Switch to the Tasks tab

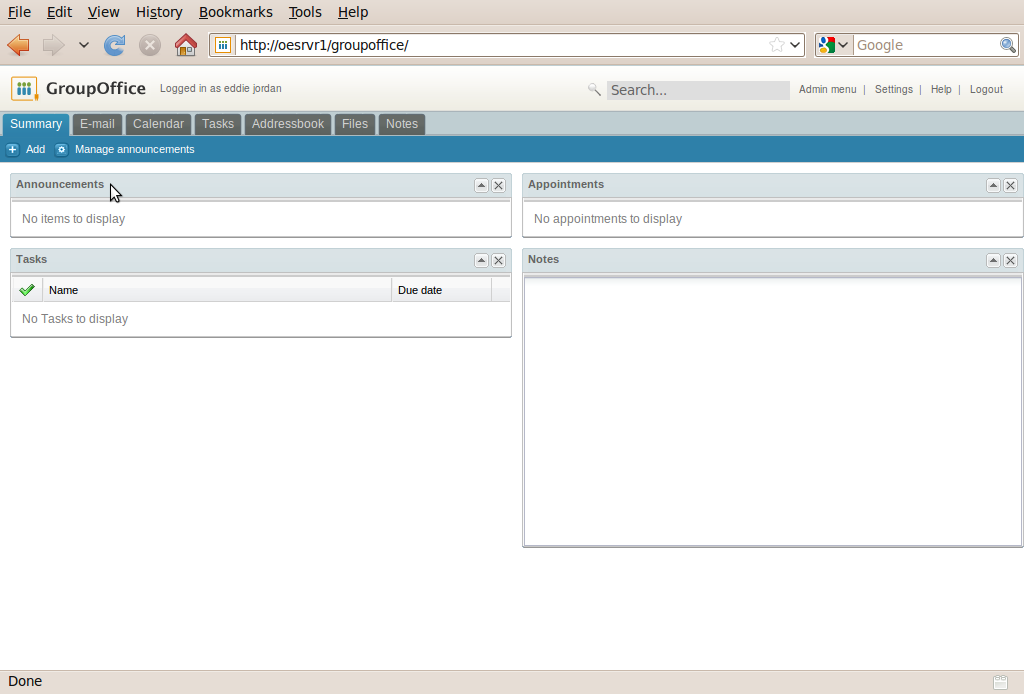[217, 124]
